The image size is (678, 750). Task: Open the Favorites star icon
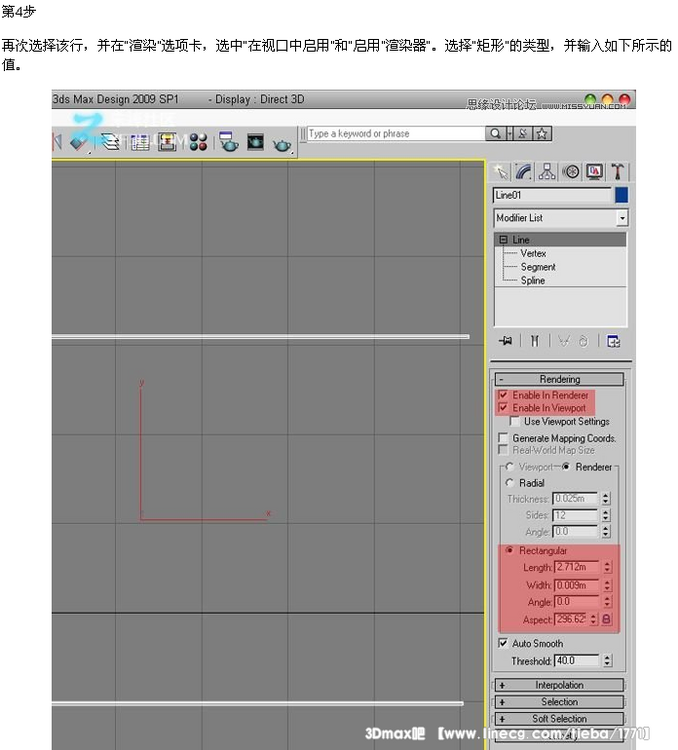click(x=542, y=133)
